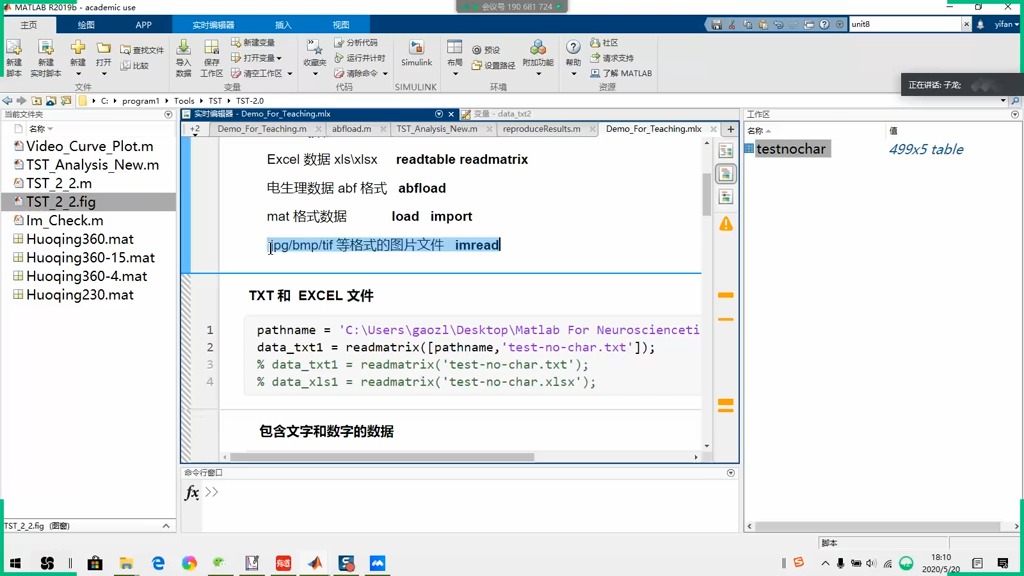The height and width of the screenshot is (576, 1024).
Task: Click the search documentation field containing unit8
Action: pyautogui.click(x=904, y=24)
